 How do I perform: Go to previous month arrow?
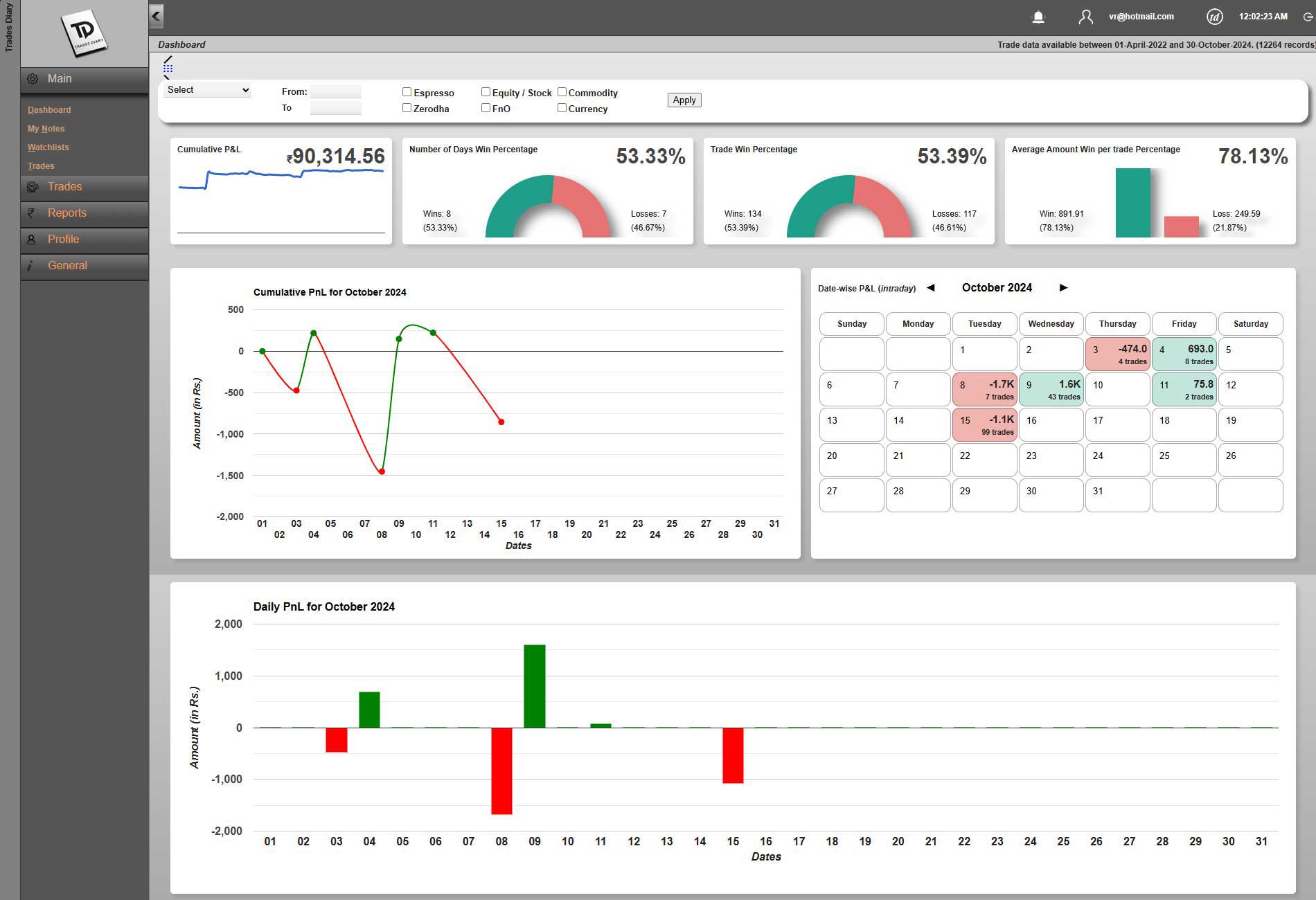click(931, 287)
